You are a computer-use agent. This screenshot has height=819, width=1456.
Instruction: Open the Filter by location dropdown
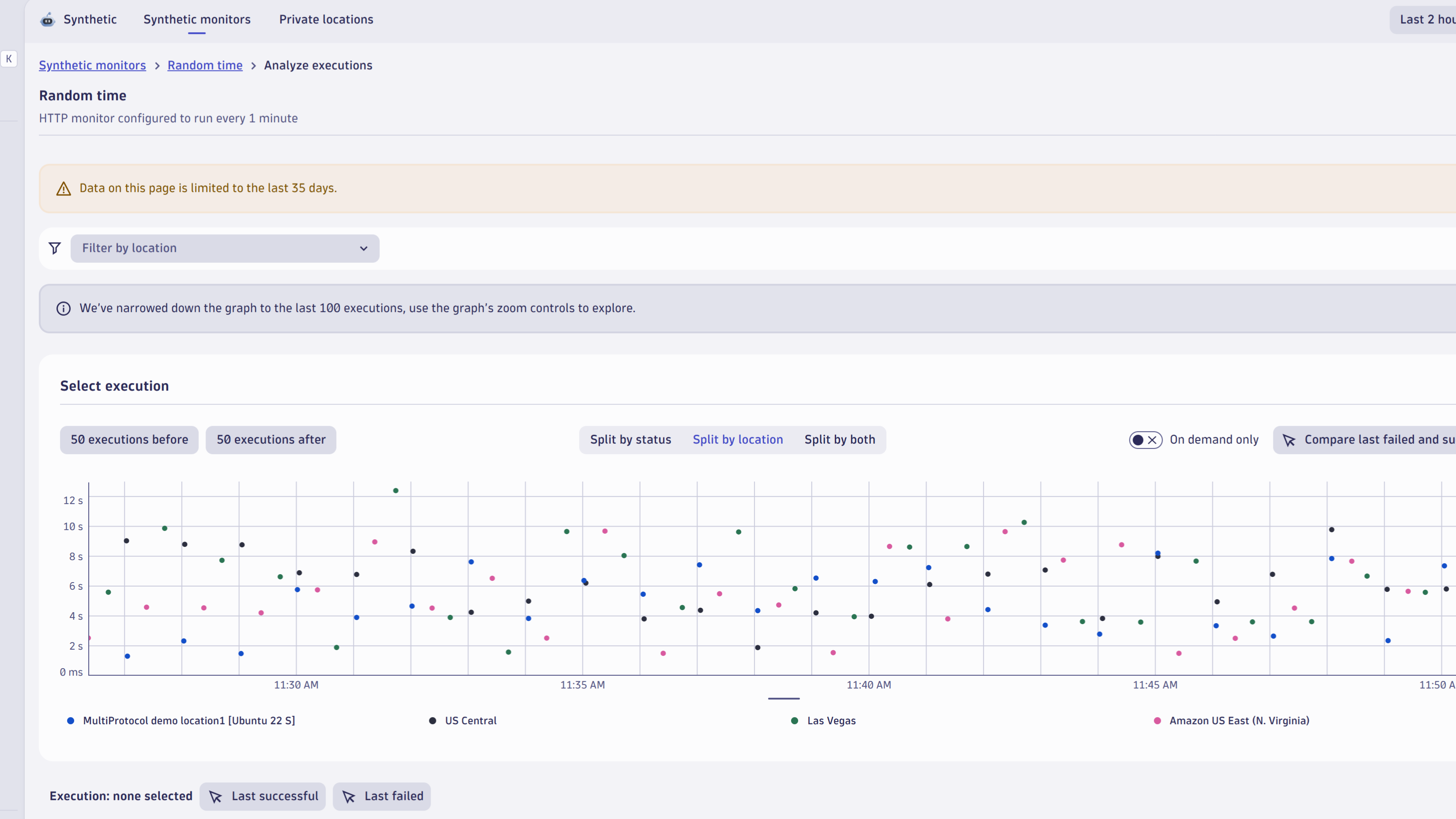pos(225,249)
